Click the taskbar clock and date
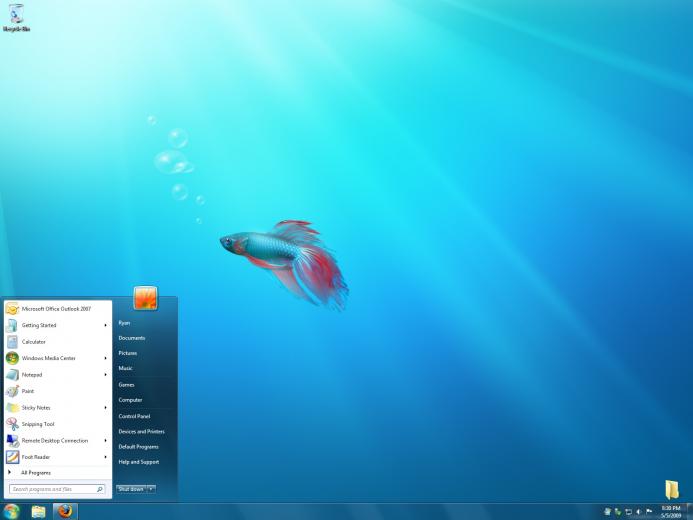This screenshot has height=520, width=693. pos(670,512)
